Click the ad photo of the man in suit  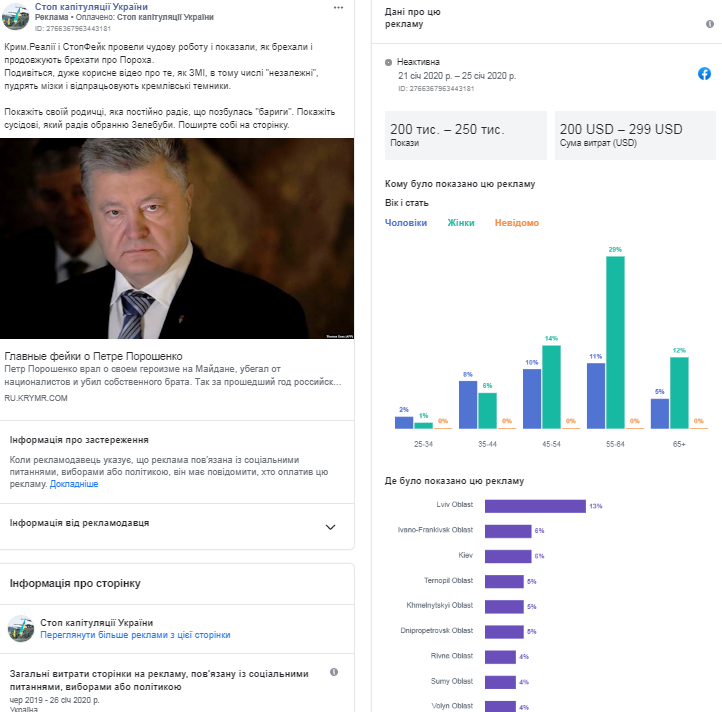tap(177, 239)
